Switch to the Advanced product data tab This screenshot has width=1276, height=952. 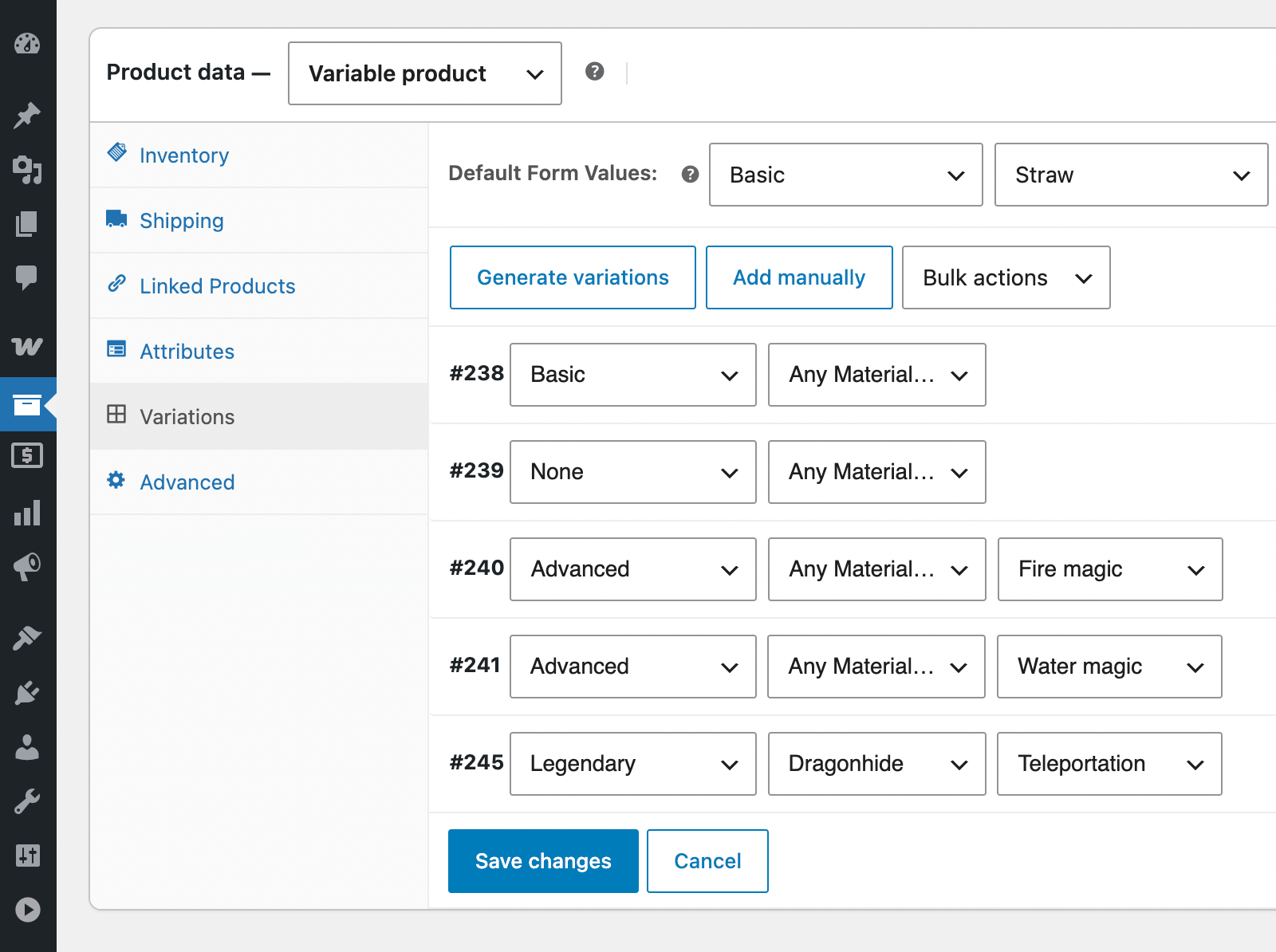click(x=259, y=482)
